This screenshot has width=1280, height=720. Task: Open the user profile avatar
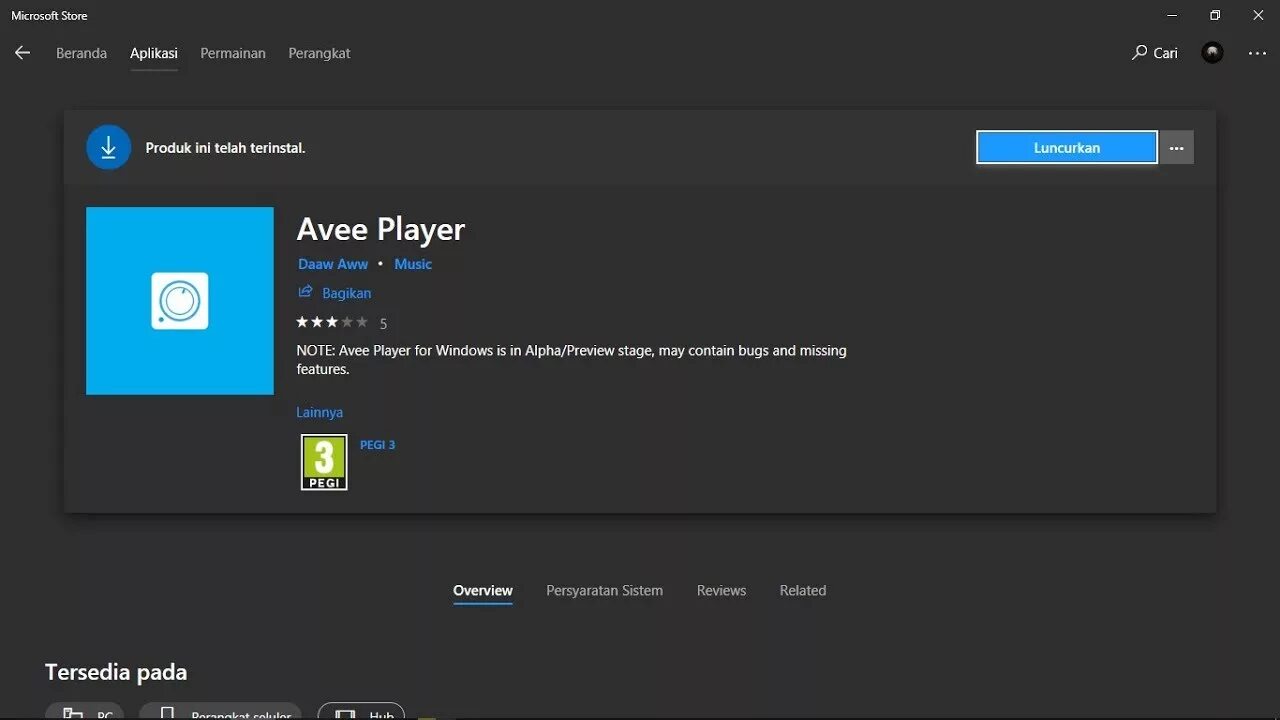(x=1213, y=53)
